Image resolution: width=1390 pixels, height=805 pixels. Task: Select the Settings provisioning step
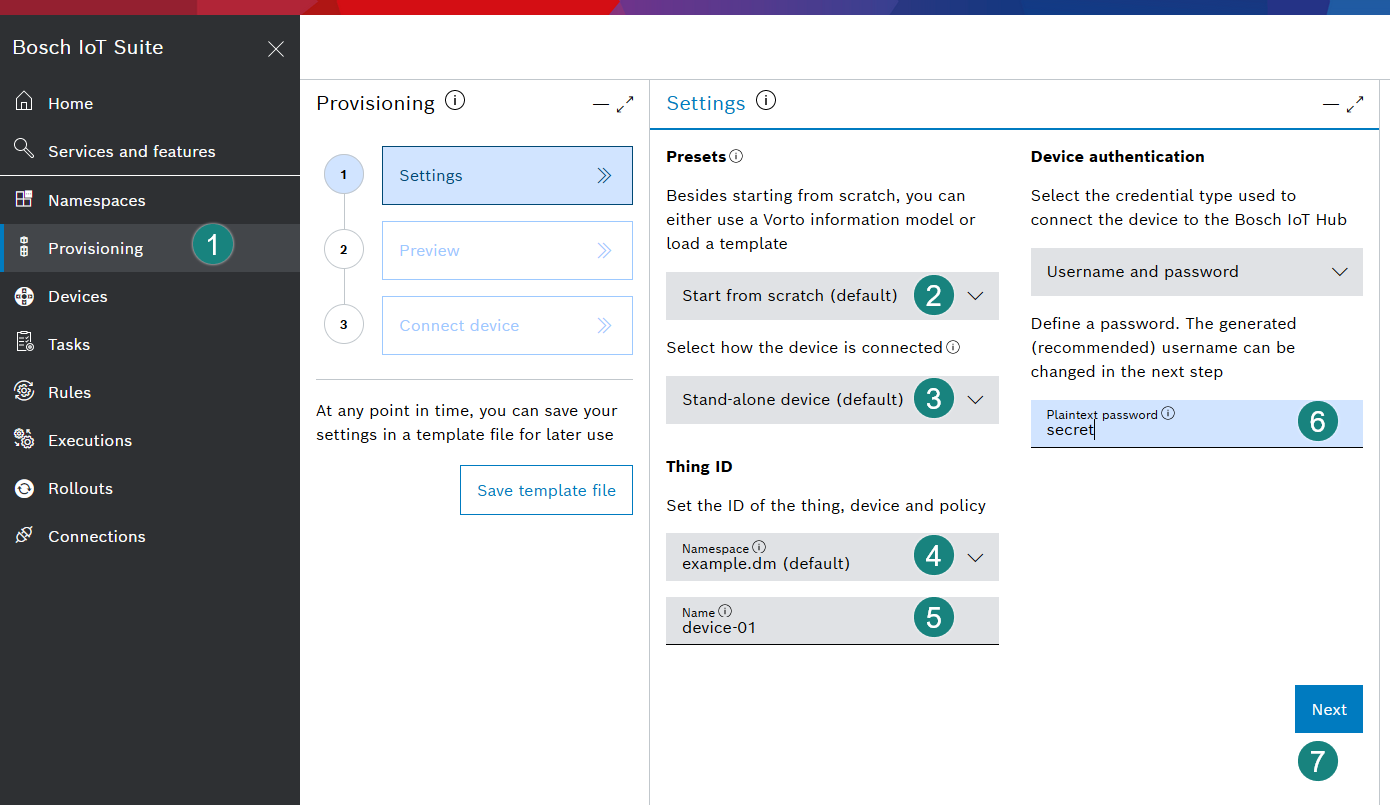click(507, 175)
